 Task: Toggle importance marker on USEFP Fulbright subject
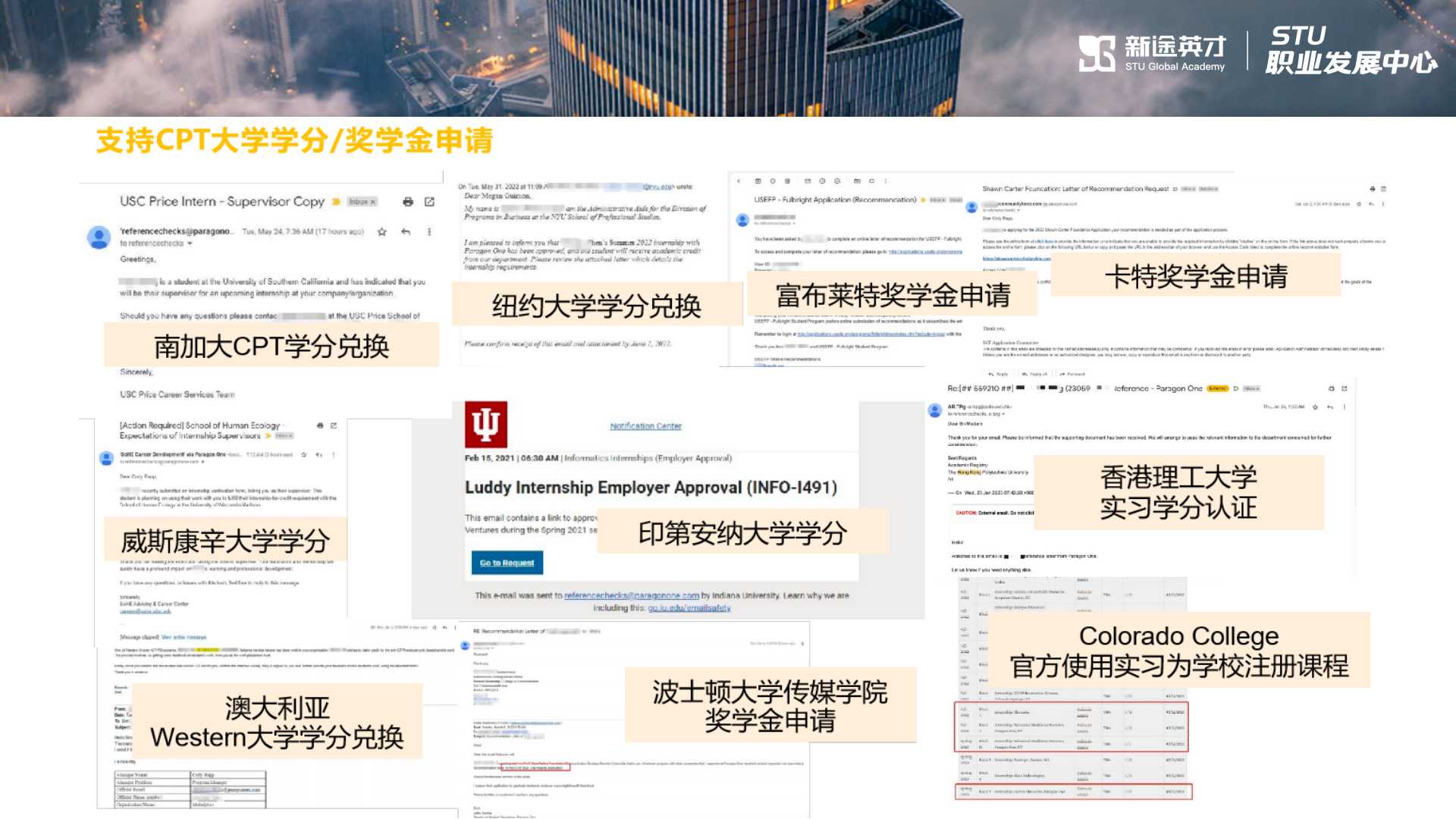[923, 200]
